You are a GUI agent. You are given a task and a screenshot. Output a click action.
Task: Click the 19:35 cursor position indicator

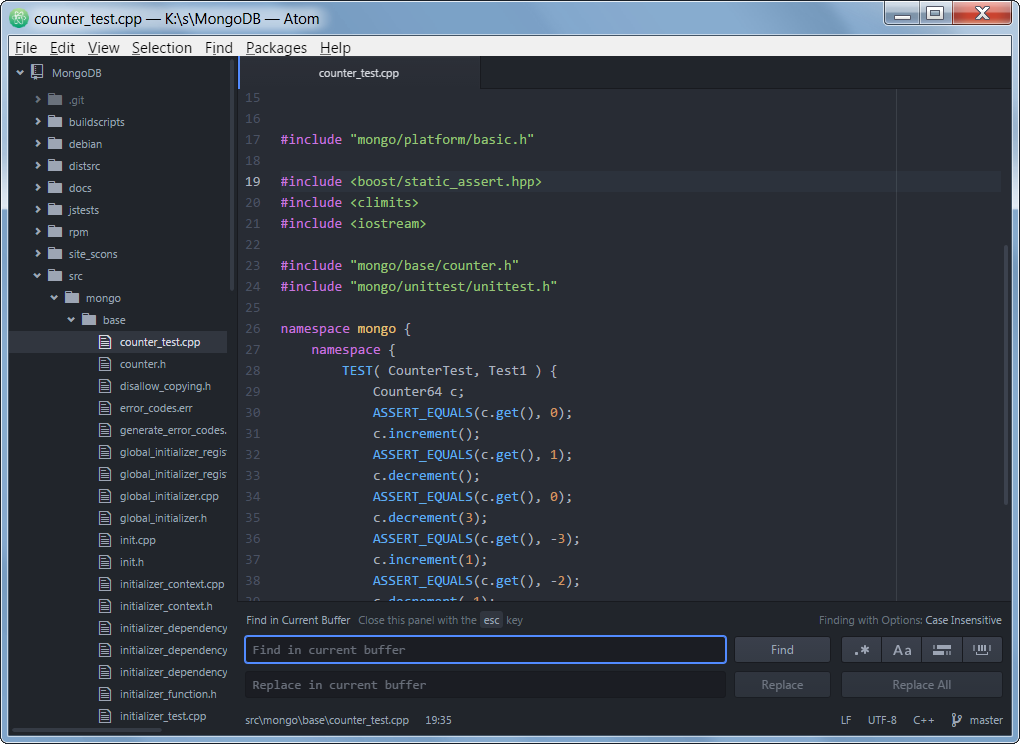(438, 720)
